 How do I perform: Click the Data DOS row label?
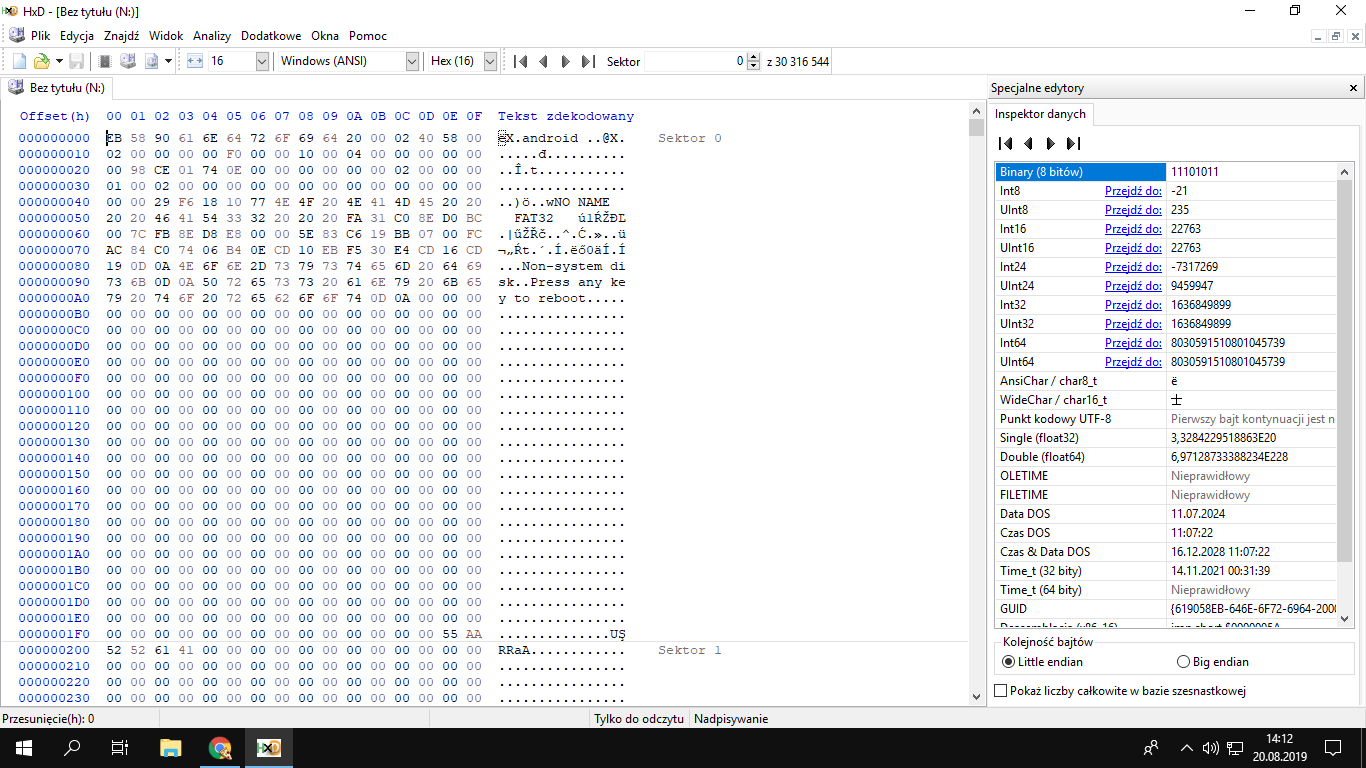1026,514
